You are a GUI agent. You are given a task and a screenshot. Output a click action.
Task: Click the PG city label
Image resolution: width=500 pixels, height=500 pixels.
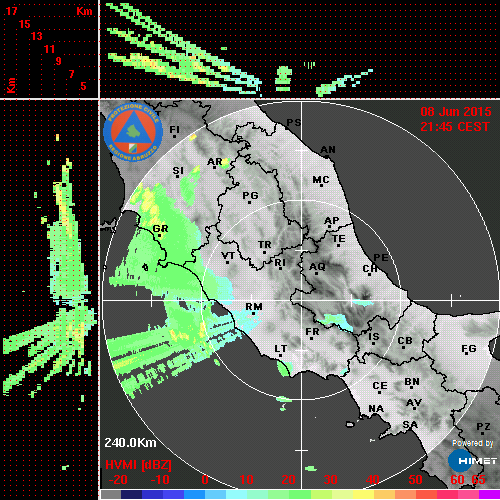click(x=250, y=195)
